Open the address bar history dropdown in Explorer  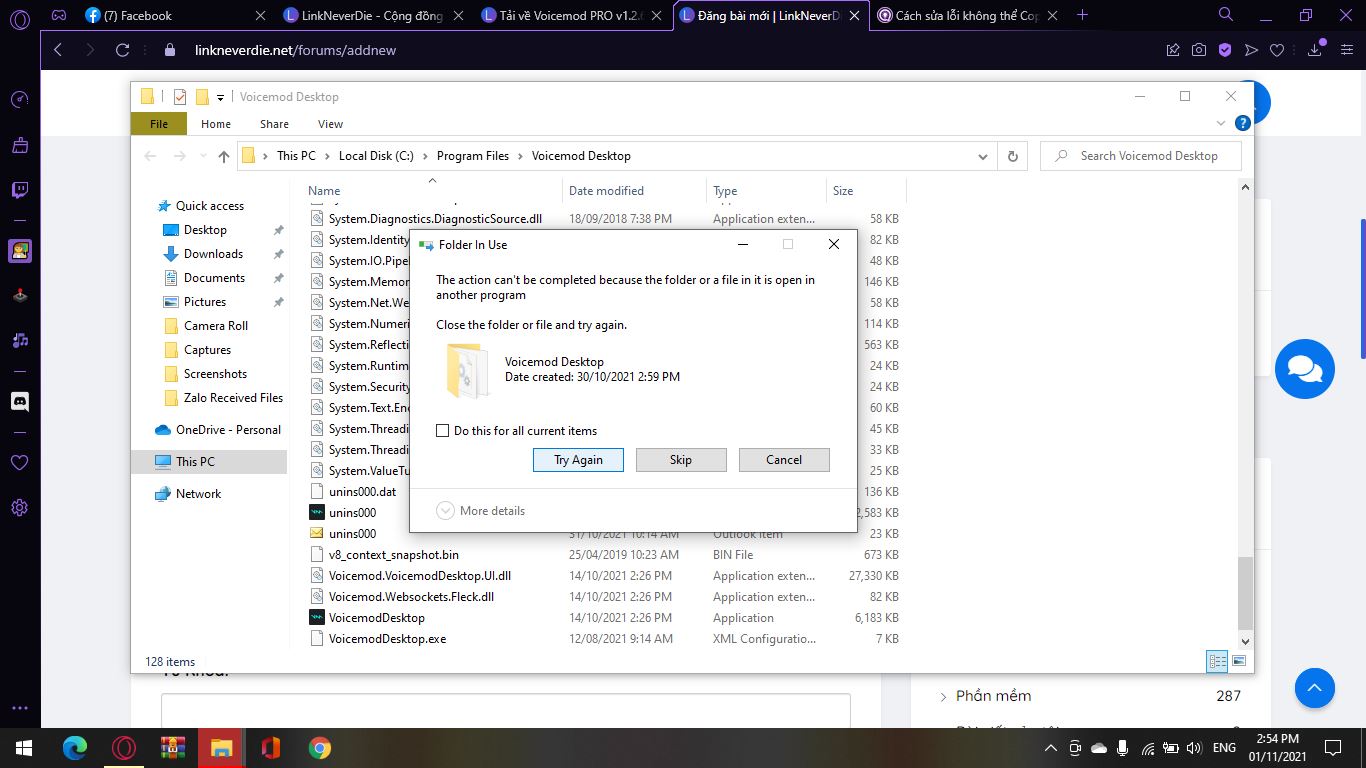click(x=982, y=156)
